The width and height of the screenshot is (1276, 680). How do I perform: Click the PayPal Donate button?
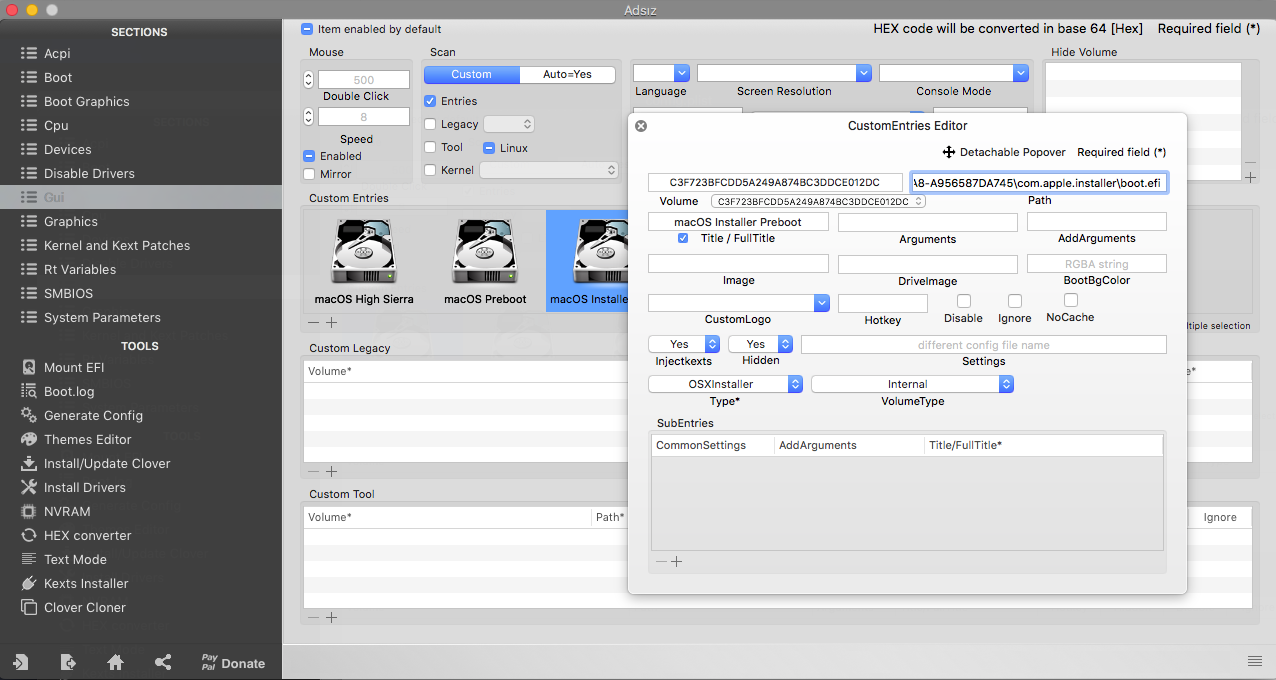point(233,662)
